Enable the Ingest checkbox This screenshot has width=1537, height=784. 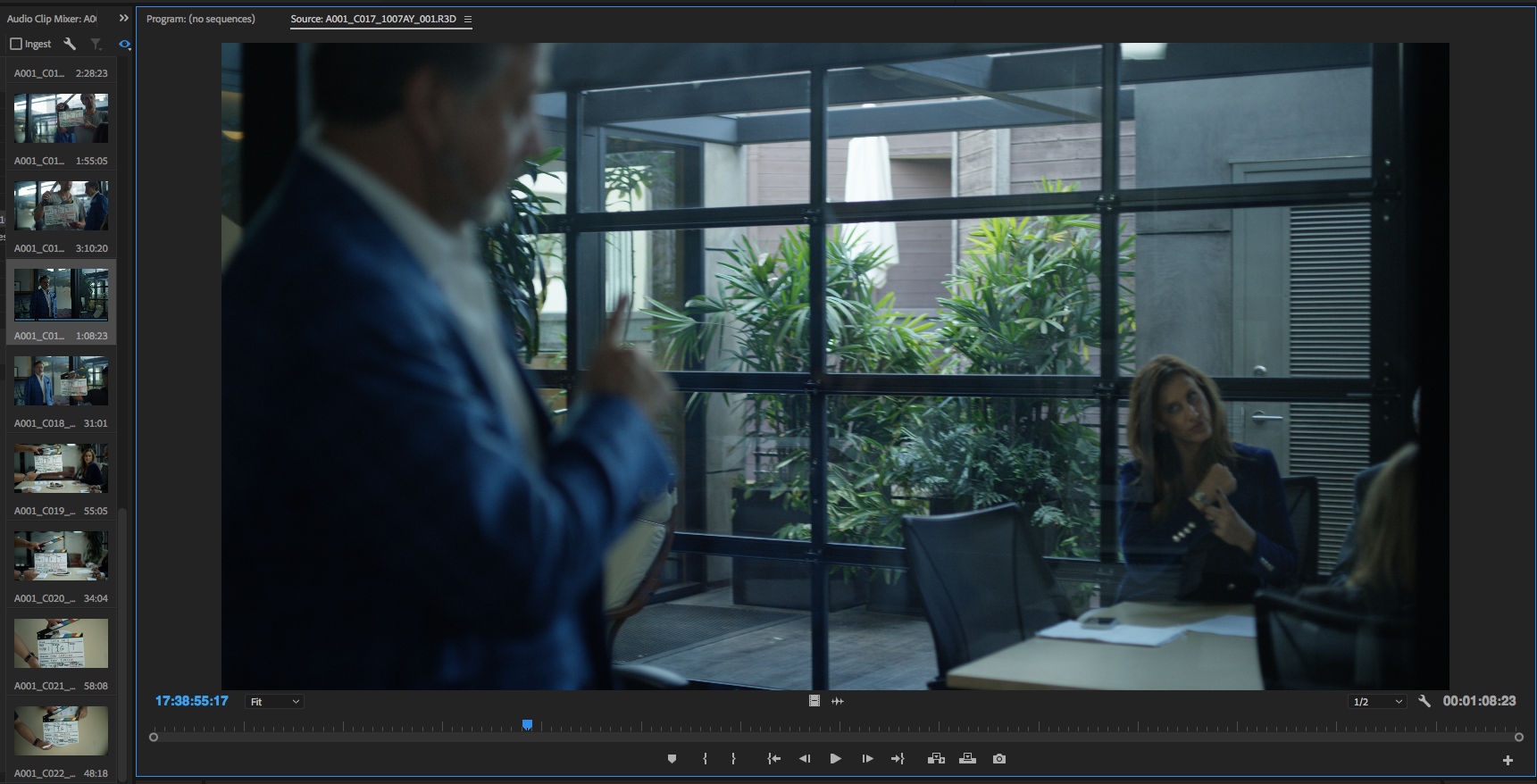click(x=15, y=44)
